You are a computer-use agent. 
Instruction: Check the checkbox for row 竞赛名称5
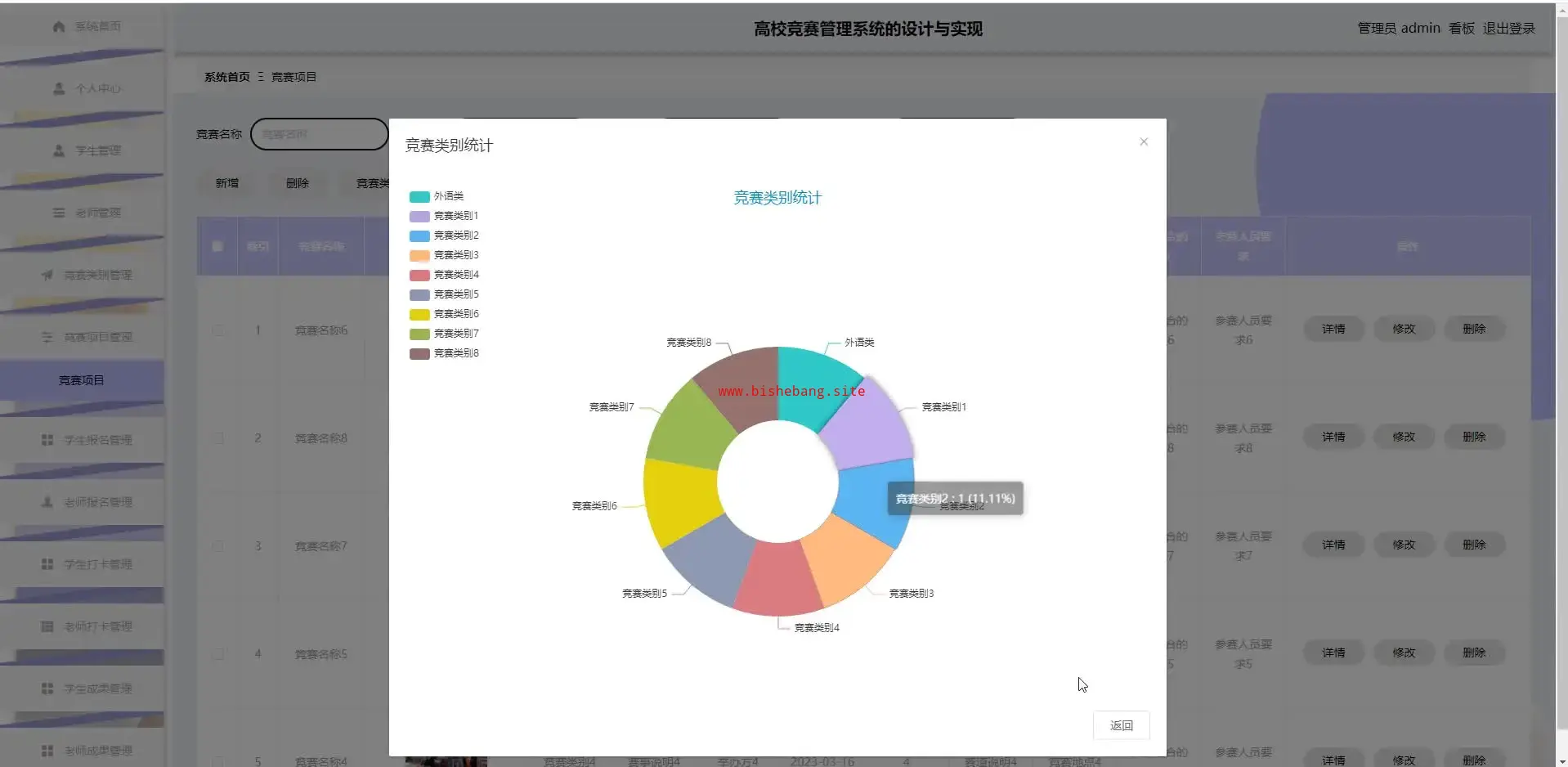point(217,654)
